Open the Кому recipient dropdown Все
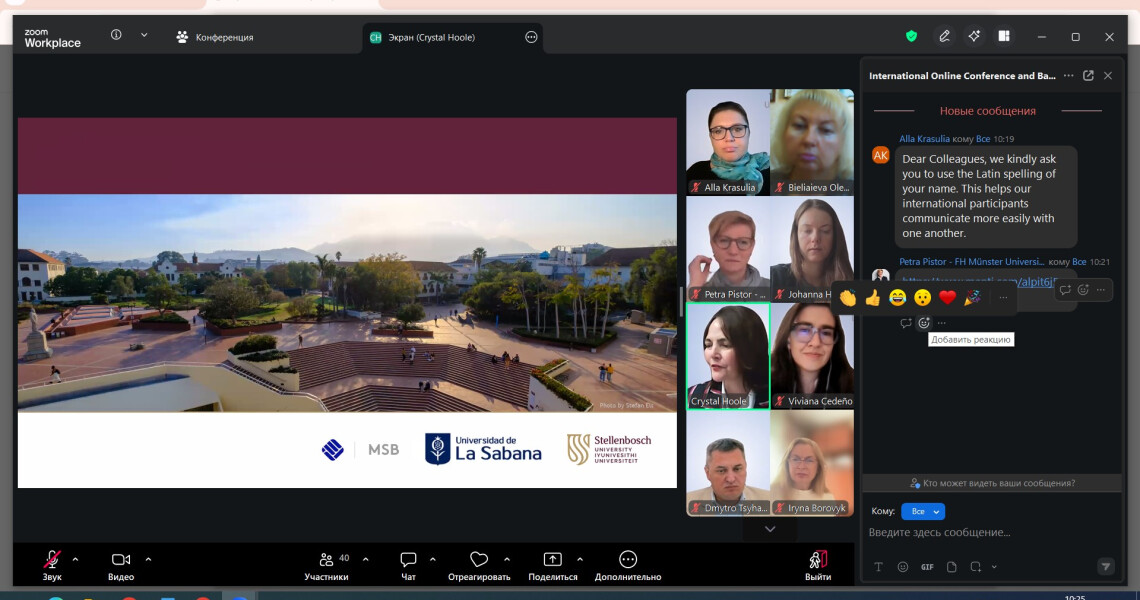The height and width of the screenshot is (600, 1140). [x=923, y=511]
